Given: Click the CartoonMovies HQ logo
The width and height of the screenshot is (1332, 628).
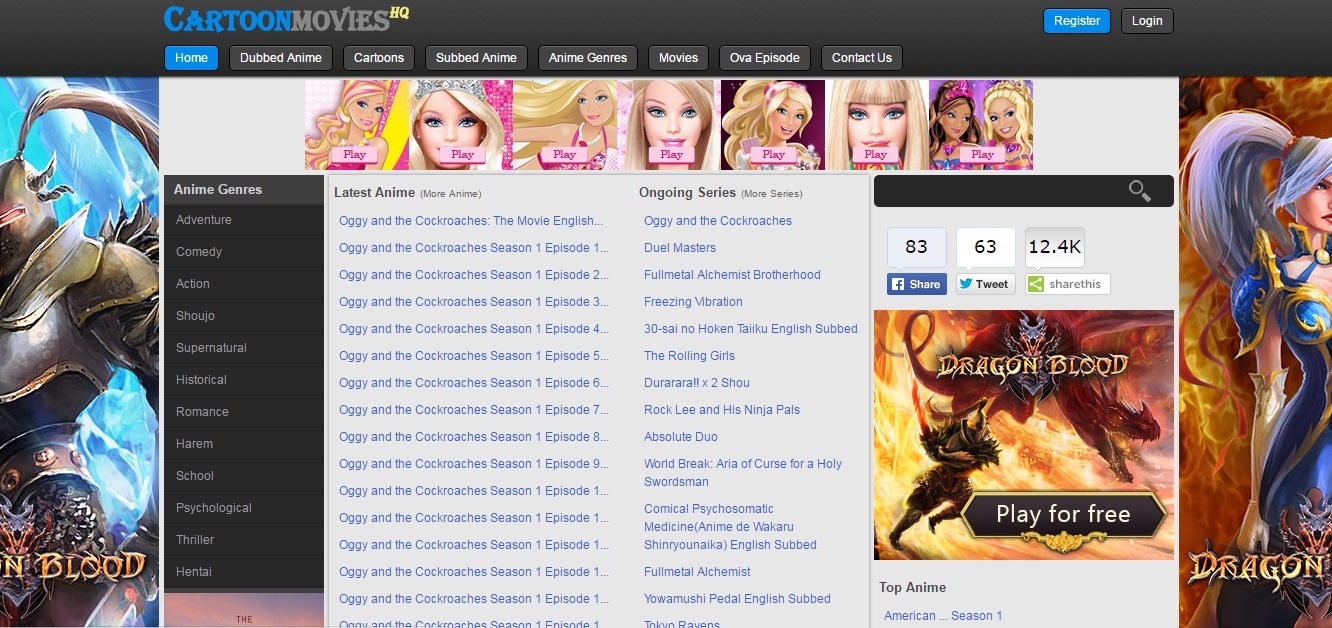Looking at the screenshot, I should [286, 18].
